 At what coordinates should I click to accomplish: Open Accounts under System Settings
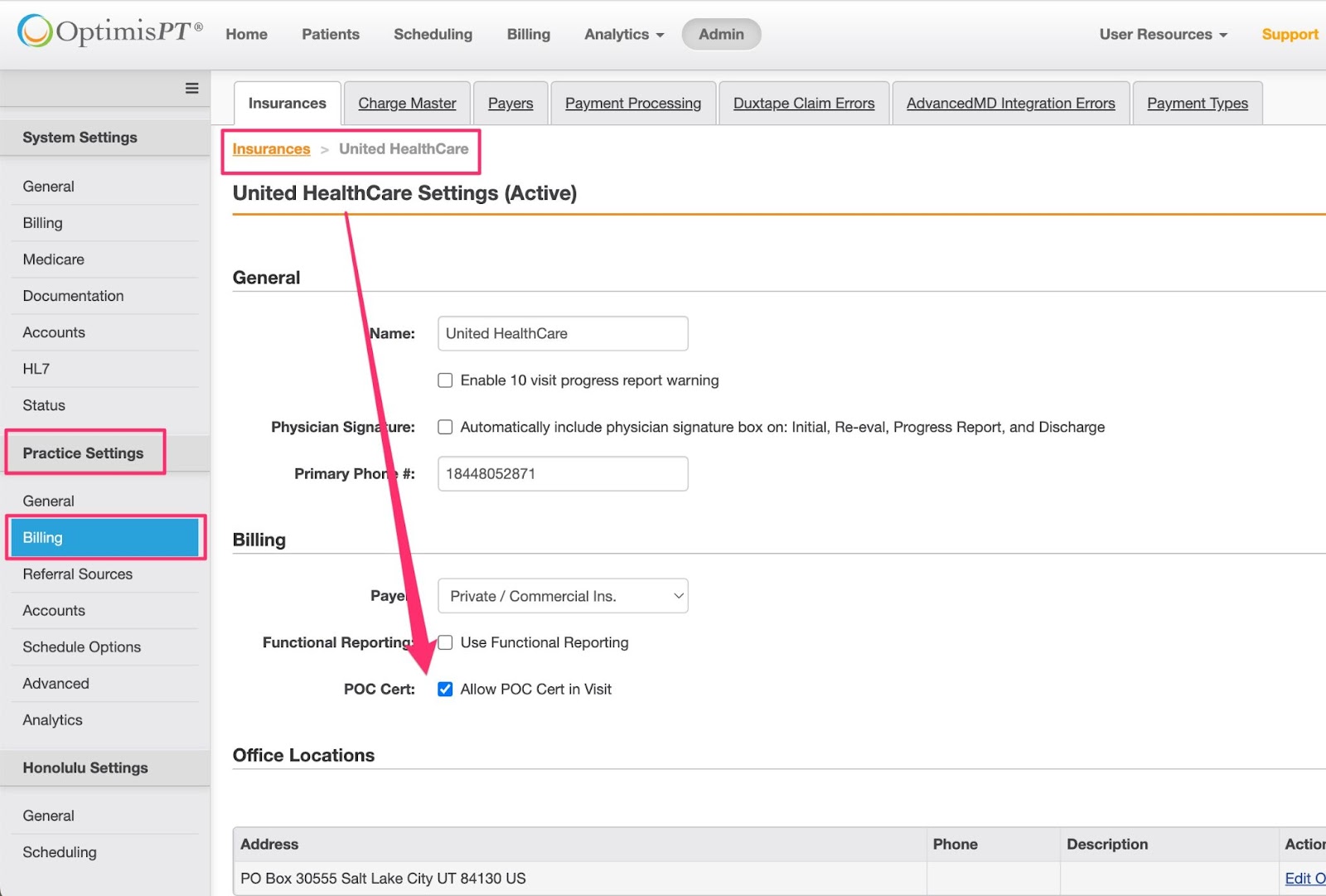click(105, 332)
